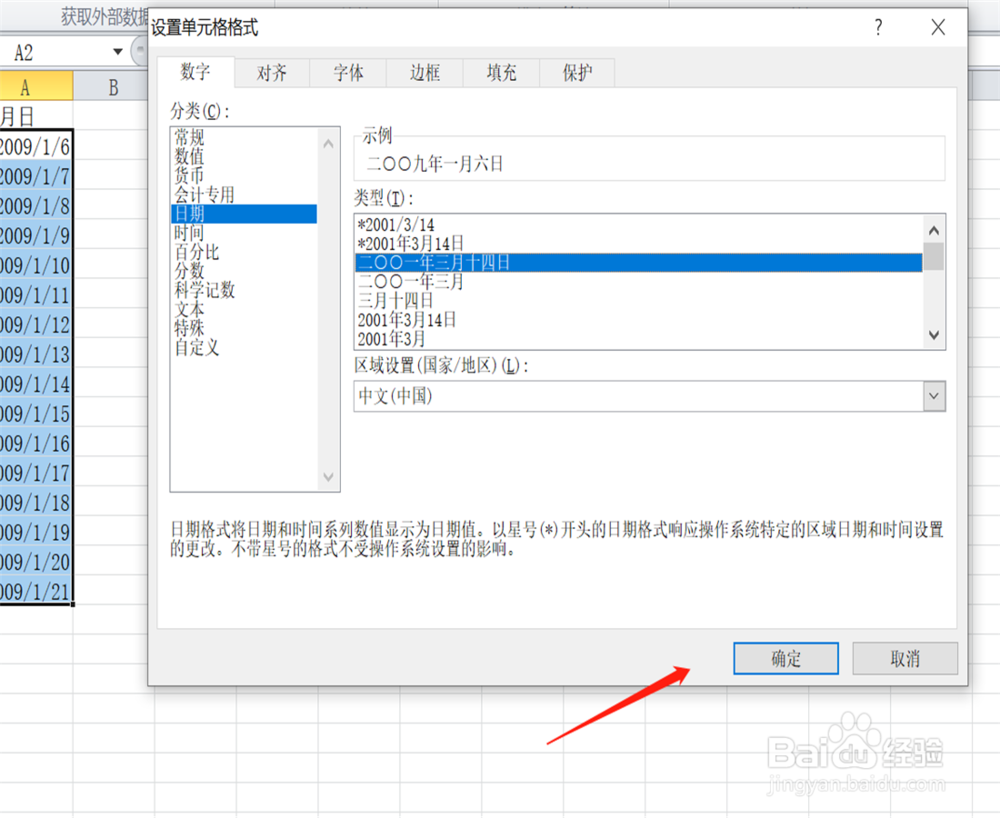Switch to the 对齐 tab
The width and height of the screenshot is (1000, 818).
[272, 73]
